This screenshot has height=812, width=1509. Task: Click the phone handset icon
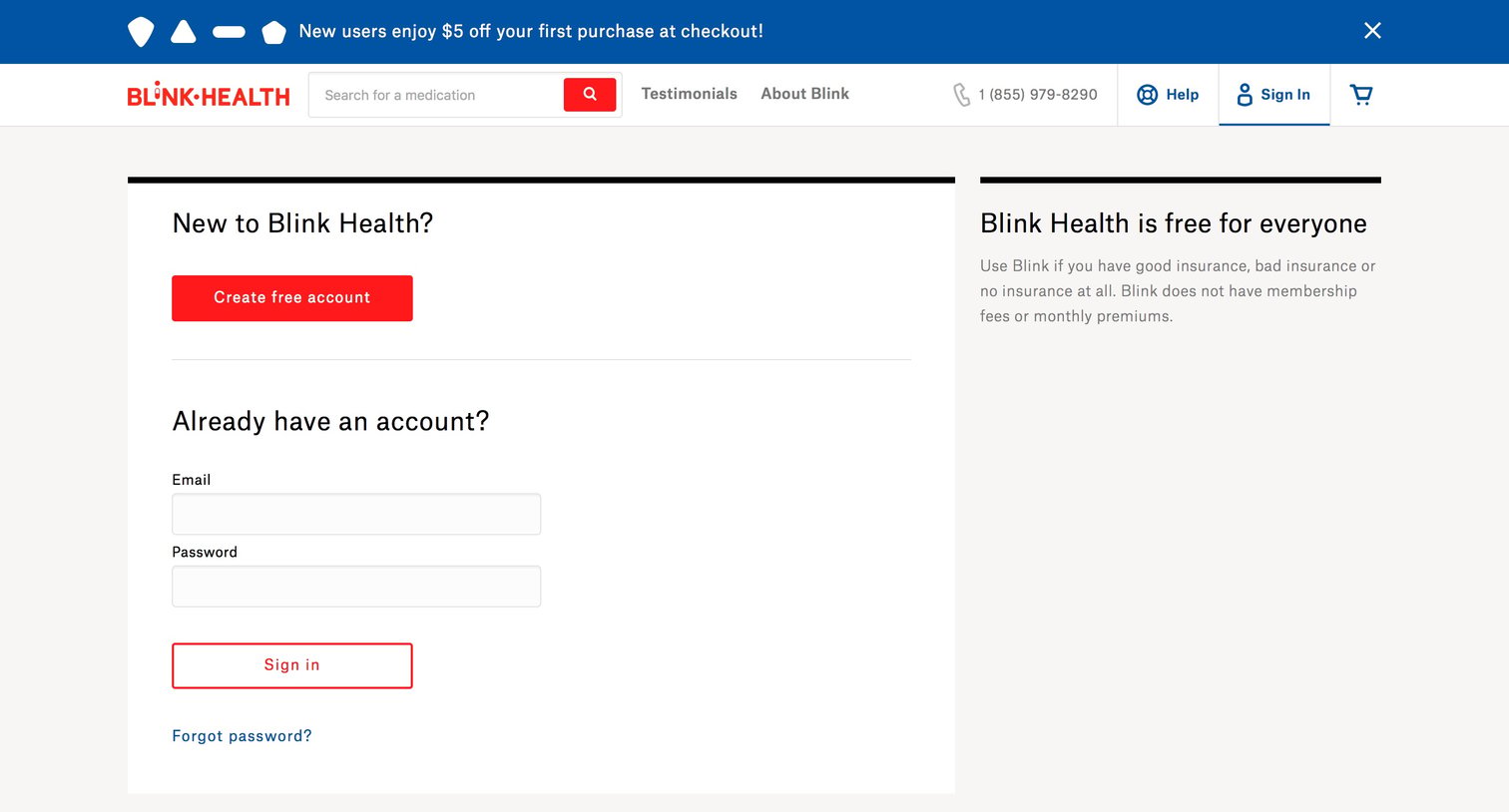961,95
